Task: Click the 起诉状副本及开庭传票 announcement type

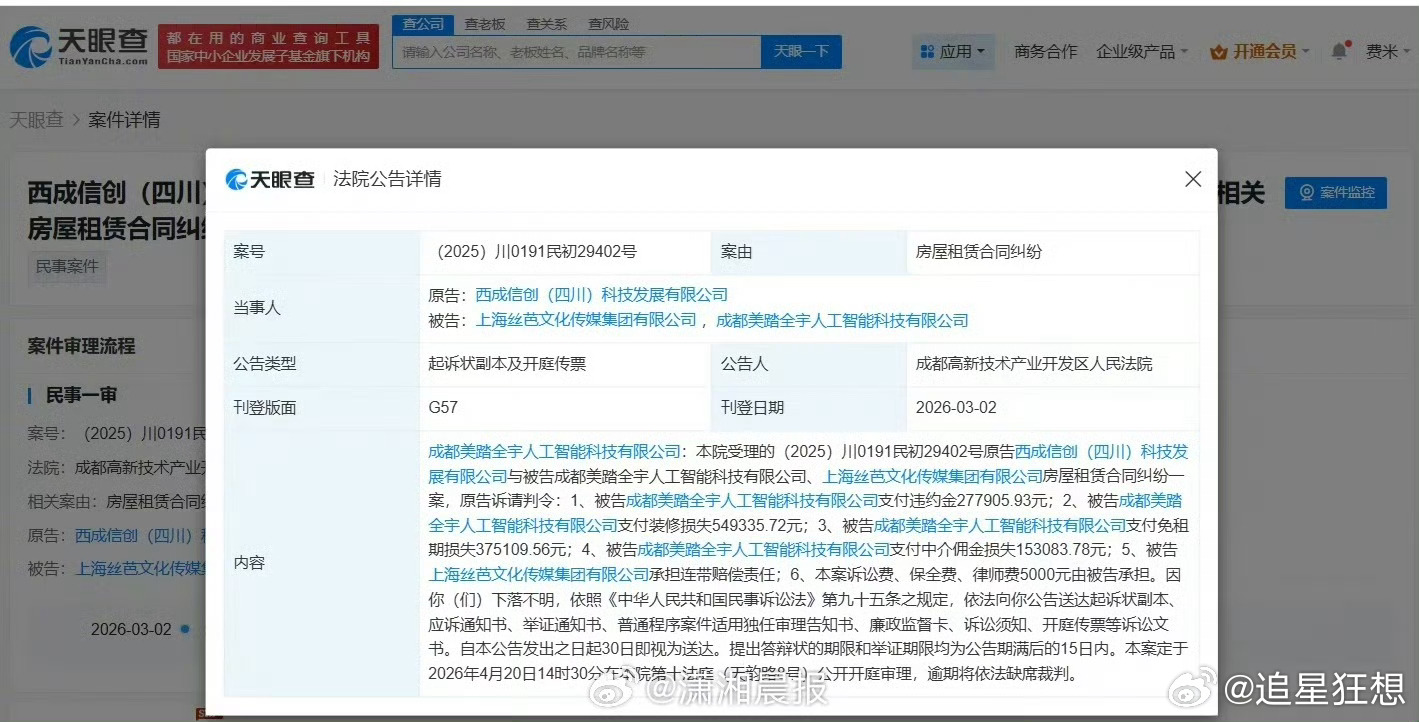Action: (507, 364)
